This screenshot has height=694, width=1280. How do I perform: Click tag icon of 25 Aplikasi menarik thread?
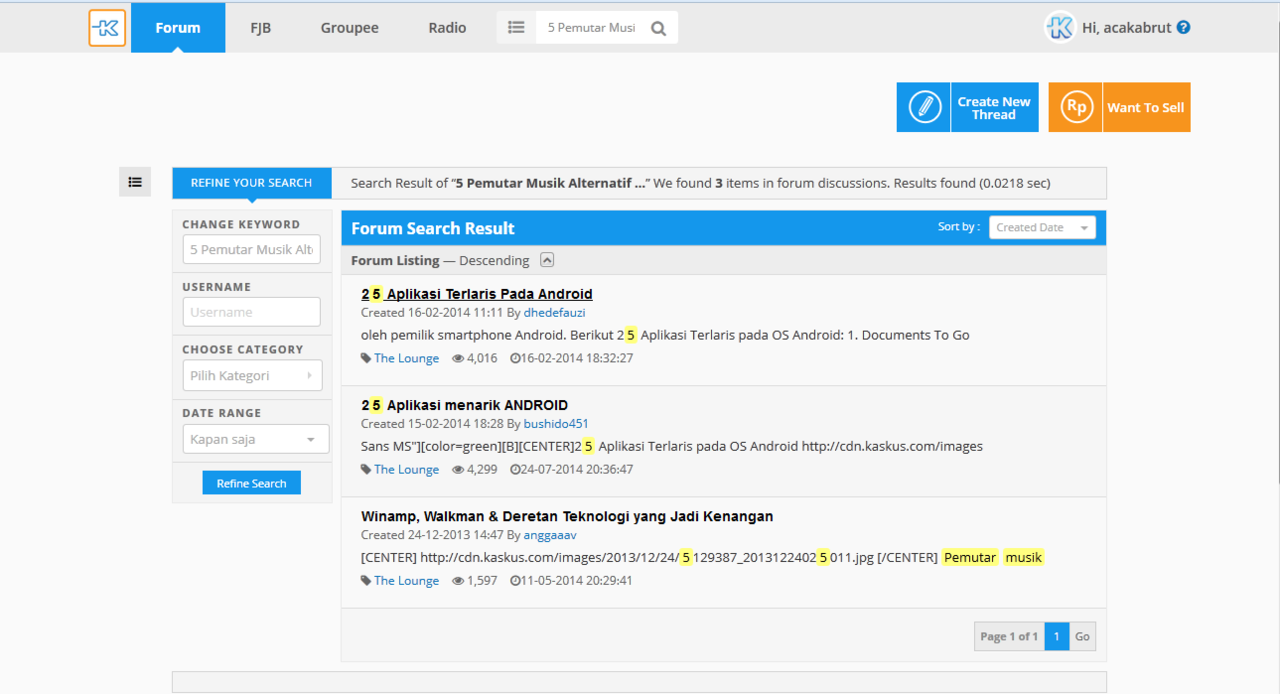366,469
